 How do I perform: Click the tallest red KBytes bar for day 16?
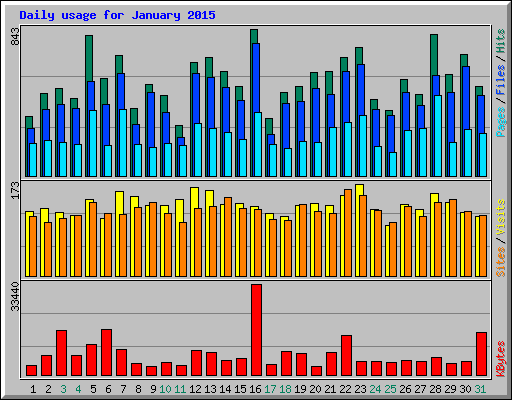click(x=256, y=330)
